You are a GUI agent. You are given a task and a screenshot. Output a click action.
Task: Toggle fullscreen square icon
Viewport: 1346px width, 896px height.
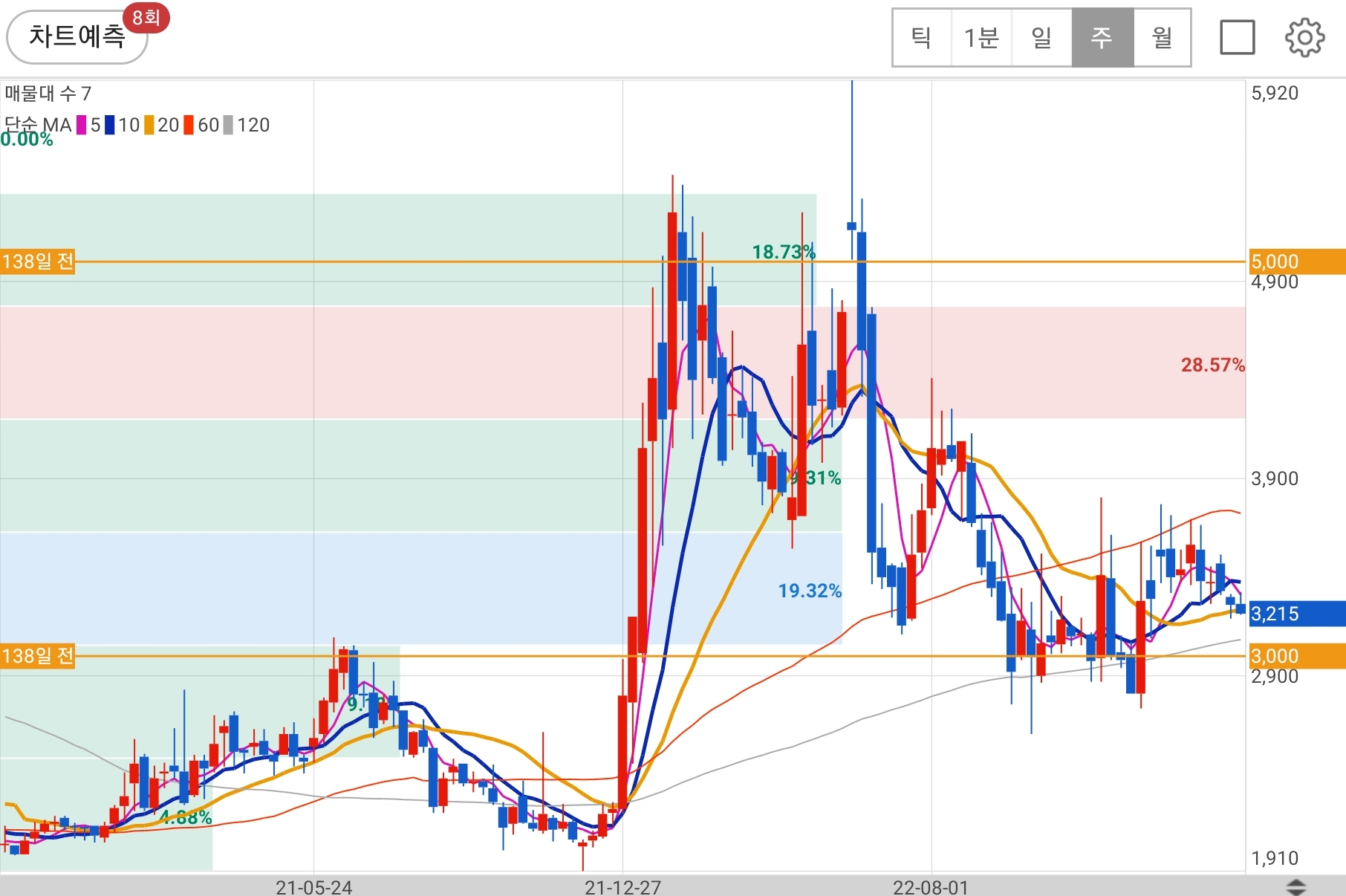coord(1238,37)
